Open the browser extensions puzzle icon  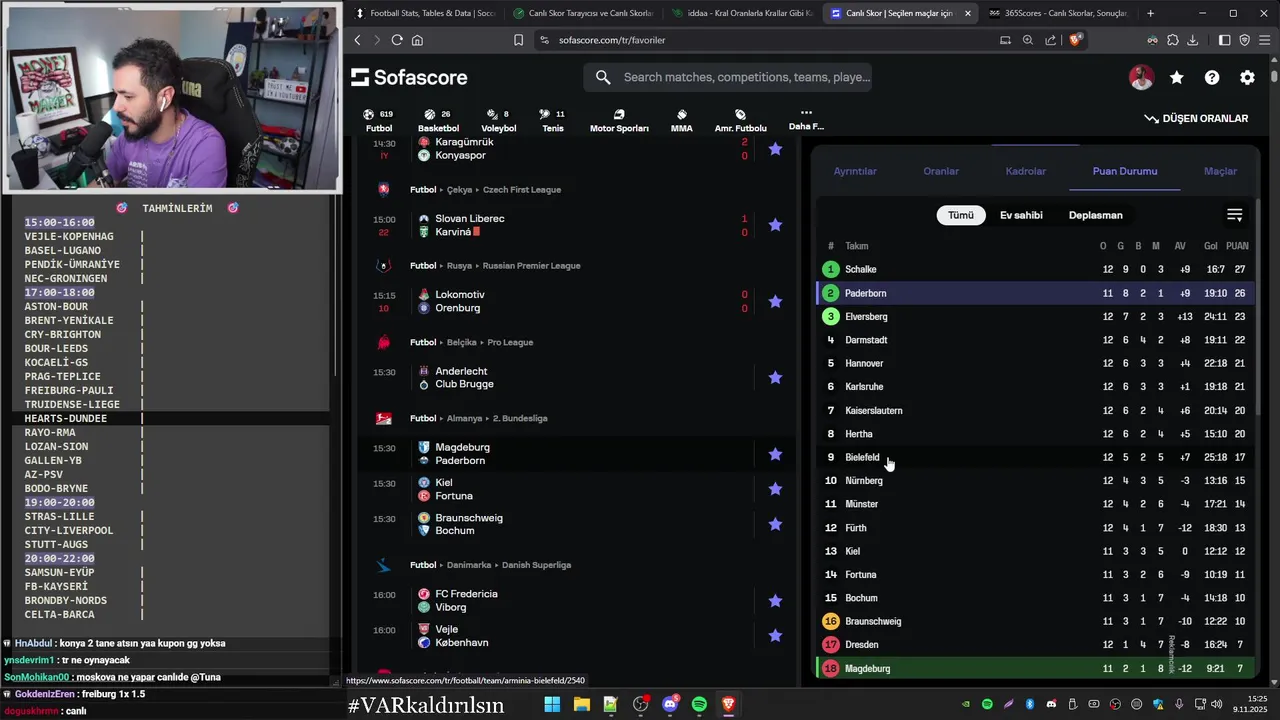pyautogui.click(x=1173, y=40)
